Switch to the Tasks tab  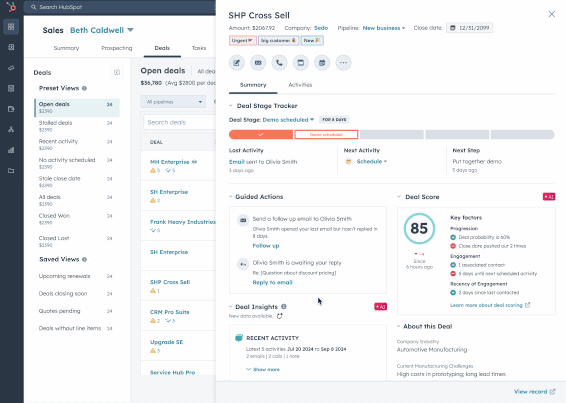(x=199, y=48)
